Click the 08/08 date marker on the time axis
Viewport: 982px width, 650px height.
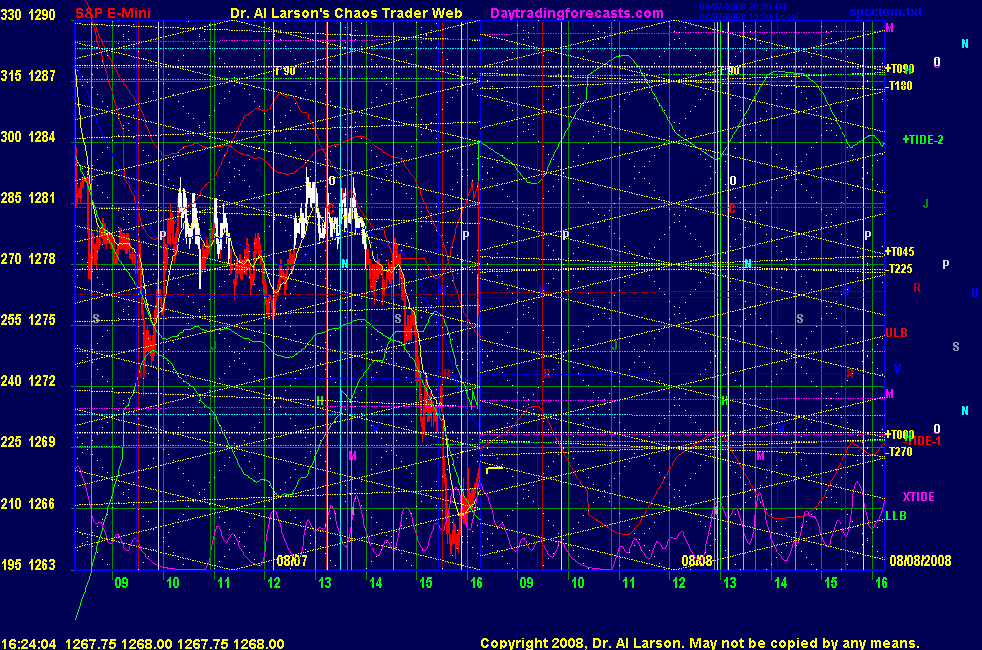click(x=697, y=560)
